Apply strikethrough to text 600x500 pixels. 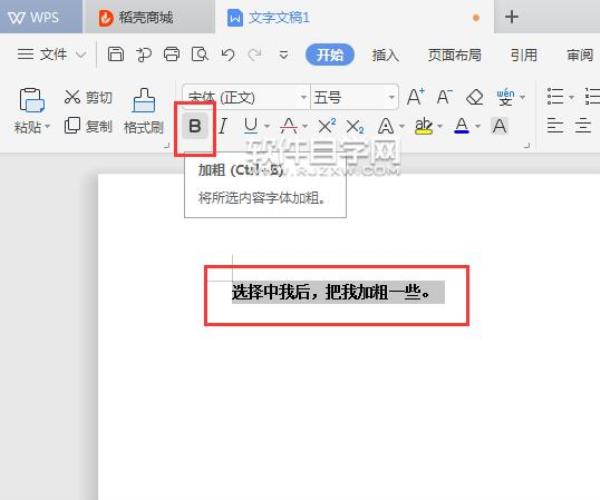pos(289,125)
